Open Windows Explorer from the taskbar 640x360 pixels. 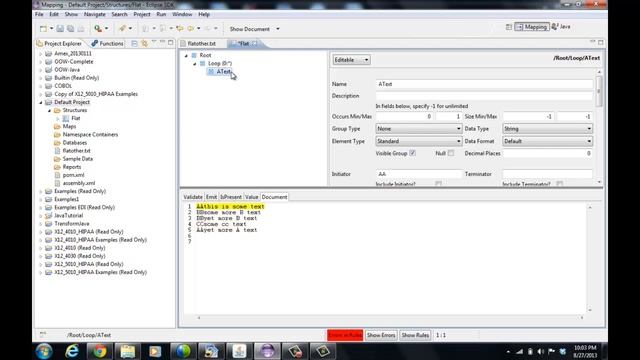[127, 351]
